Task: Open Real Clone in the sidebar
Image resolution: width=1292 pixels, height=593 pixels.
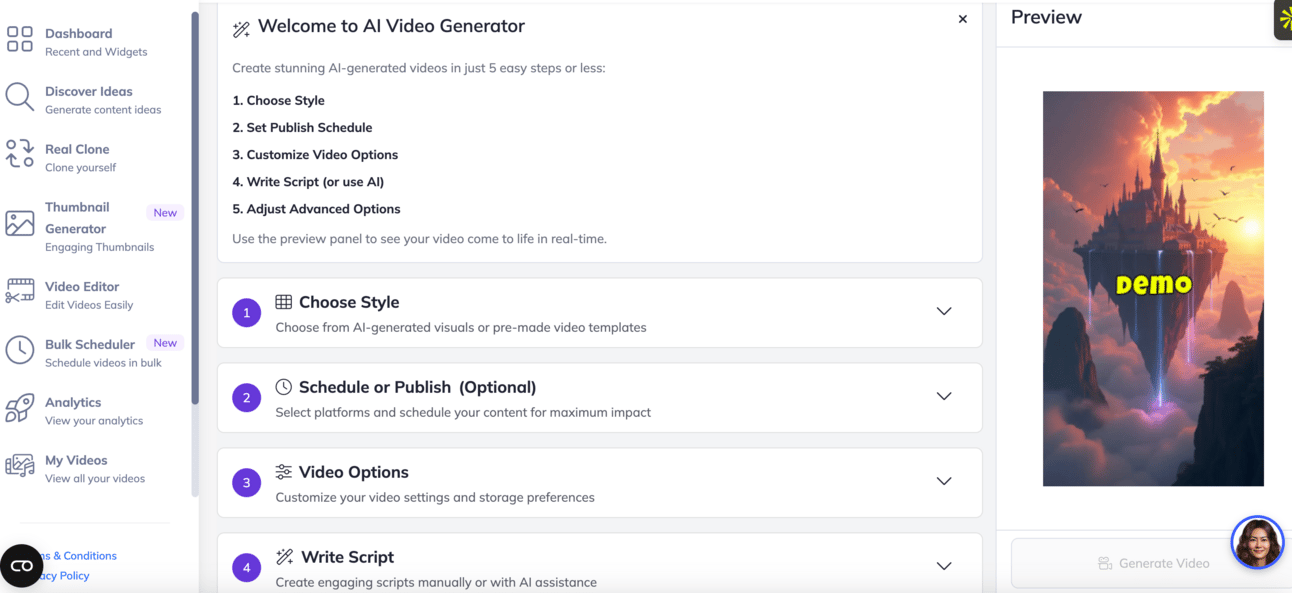Action: (x=95, y=157)
